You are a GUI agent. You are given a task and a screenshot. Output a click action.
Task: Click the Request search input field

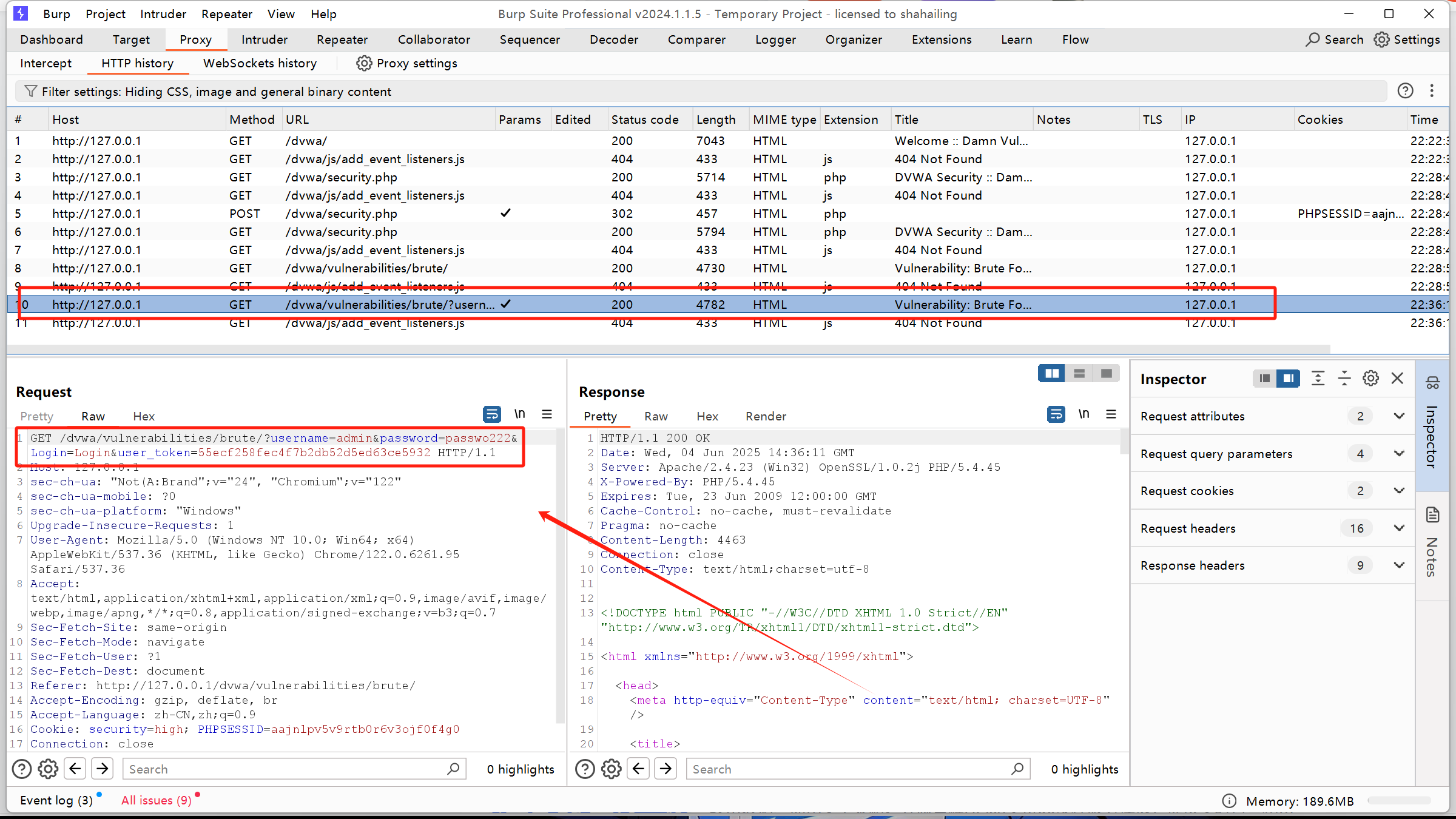tap(285, 769)
